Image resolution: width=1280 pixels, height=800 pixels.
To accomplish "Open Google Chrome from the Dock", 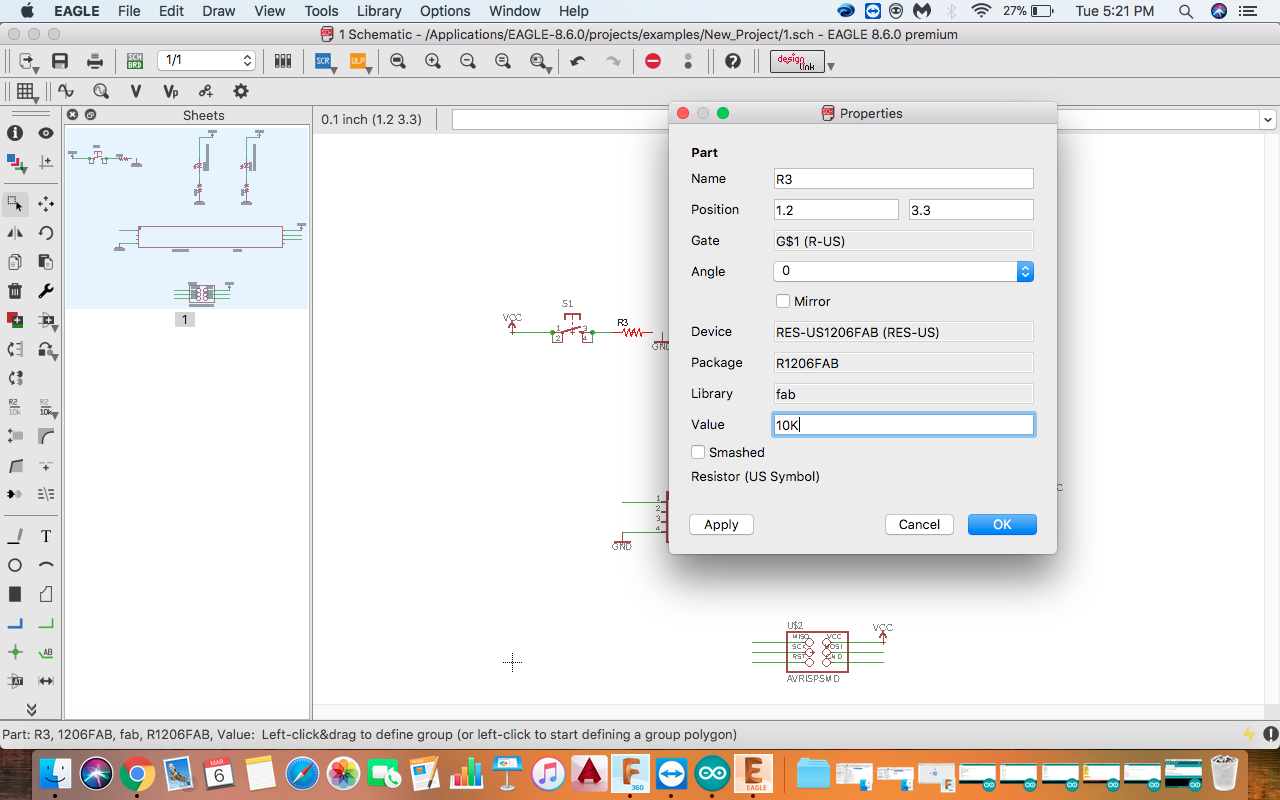I will tap(137, 775).
